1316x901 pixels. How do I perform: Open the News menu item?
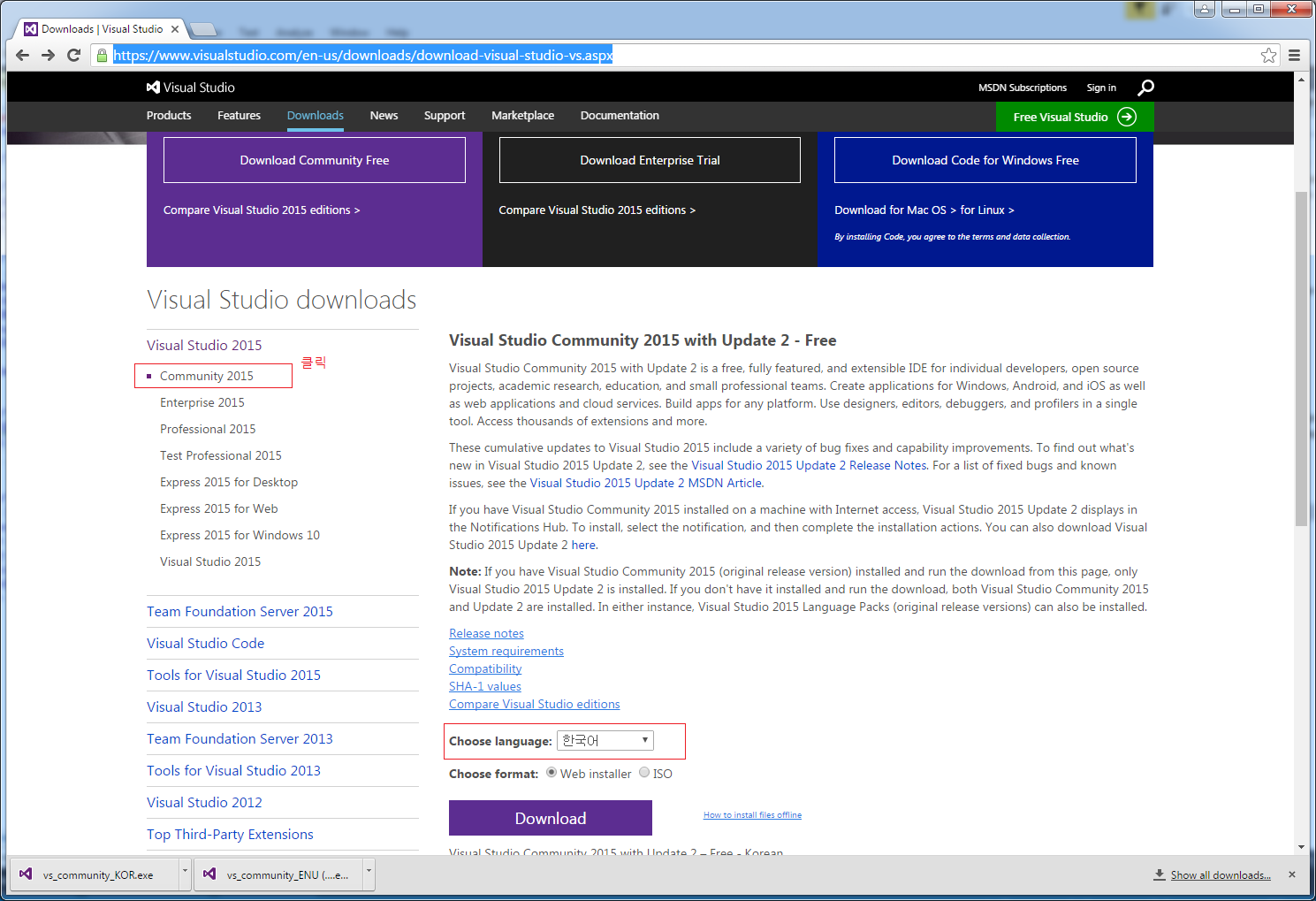[x=384, y=116]
